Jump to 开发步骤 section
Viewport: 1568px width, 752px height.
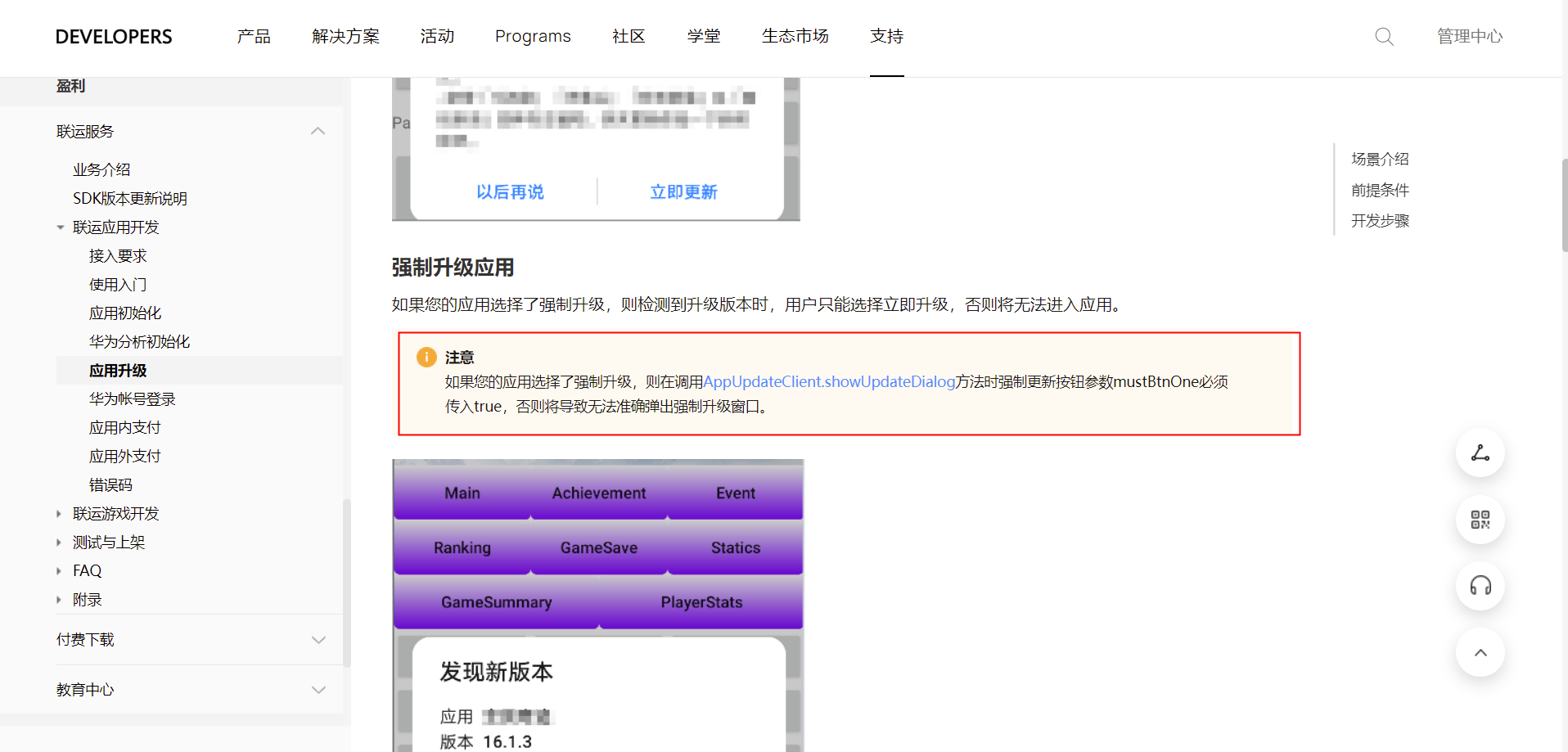tap(1380, 220)
